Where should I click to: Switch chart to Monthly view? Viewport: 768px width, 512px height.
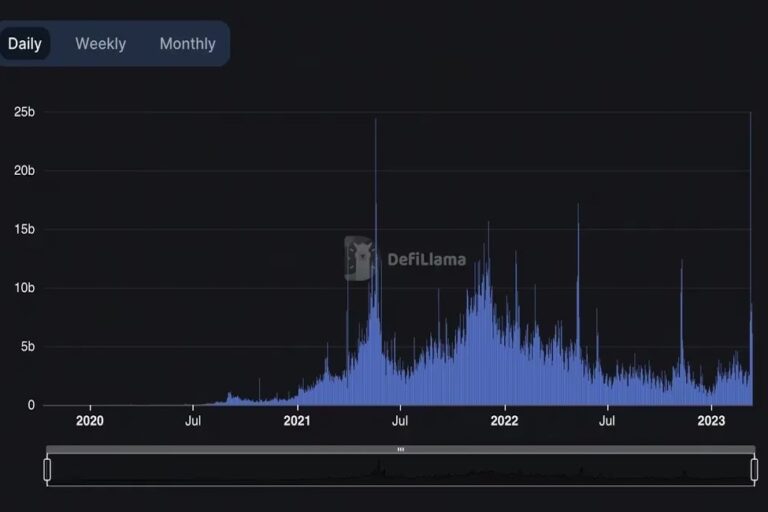[x=188, y=44]
